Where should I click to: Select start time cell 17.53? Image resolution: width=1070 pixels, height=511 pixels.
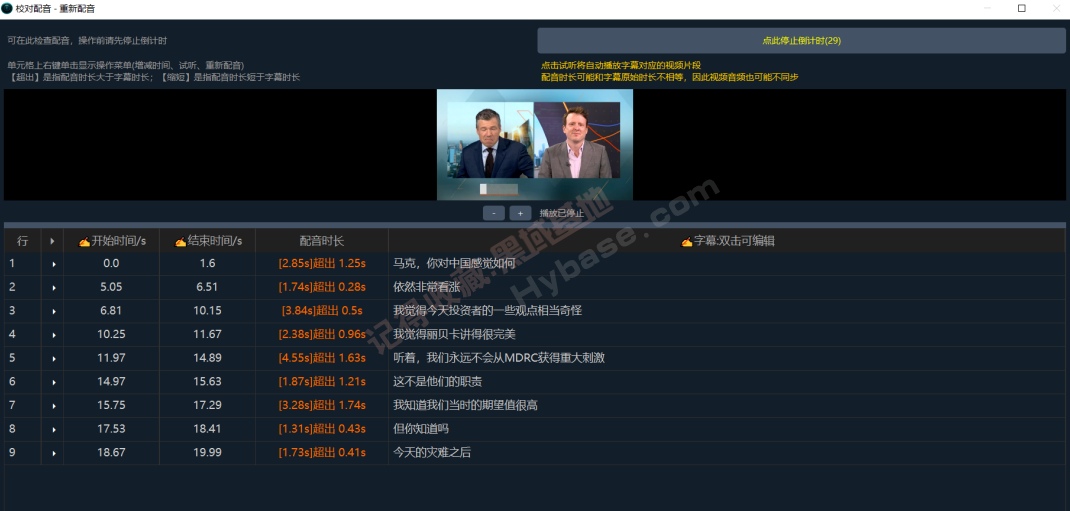pos(111,429)
